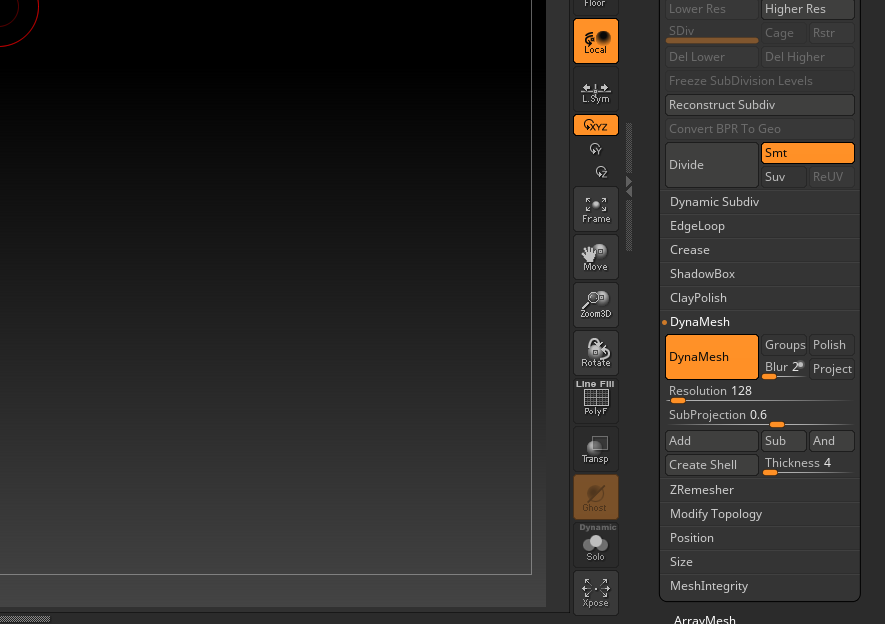Select the Z-axis rotation icon
The height and width of the screenshot is (624, 885).
[x=601, y=172]
